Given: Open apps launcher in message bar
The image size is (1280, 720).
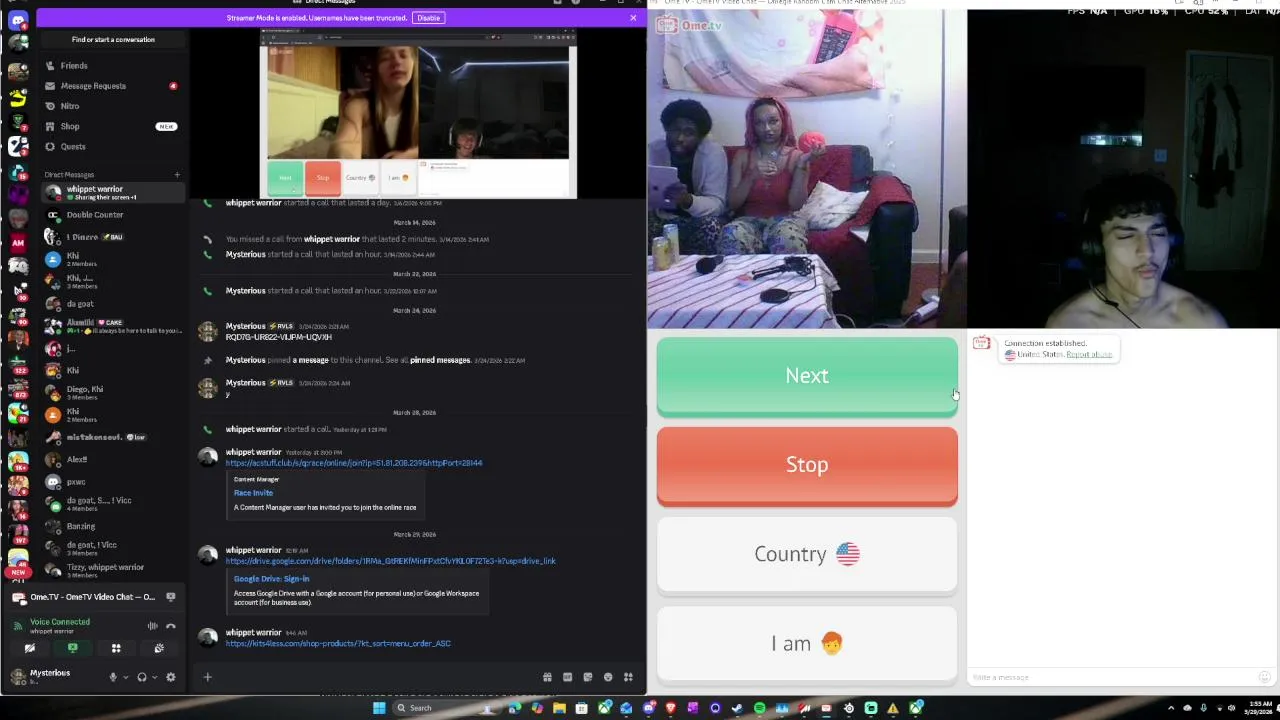Looking at the screenshot, I should 628,677.
